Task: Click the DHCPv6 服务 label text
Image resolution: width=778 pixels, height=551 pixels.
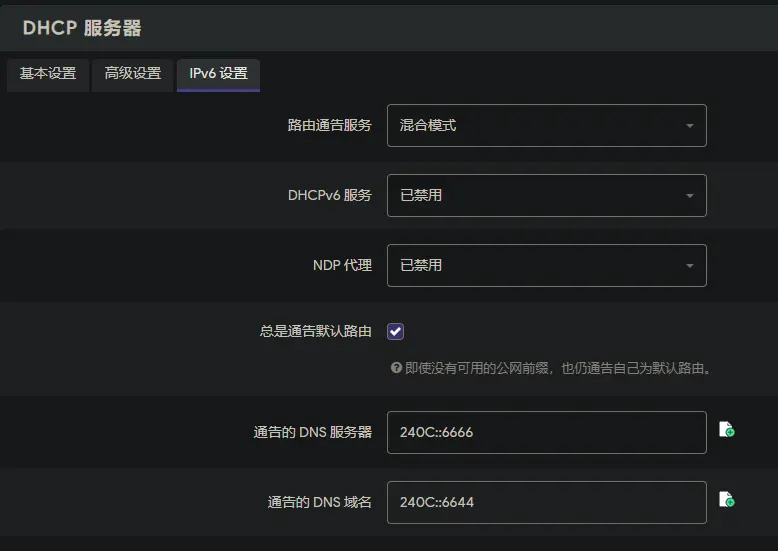Action: pos(329,195)
